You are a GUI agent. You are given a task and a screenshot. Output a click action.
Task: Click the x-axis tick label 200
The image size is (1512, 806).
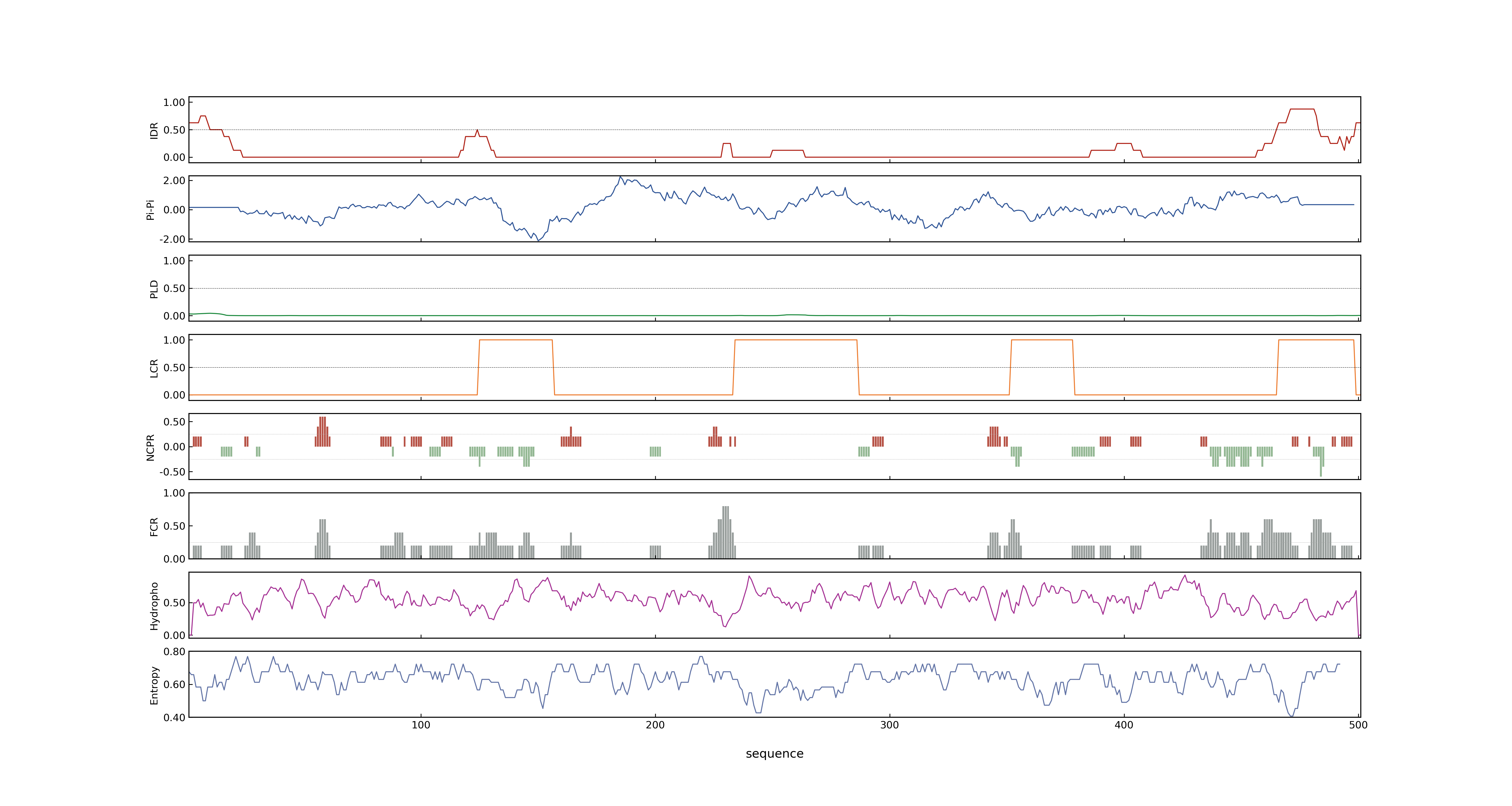click(x=655, y=725)
